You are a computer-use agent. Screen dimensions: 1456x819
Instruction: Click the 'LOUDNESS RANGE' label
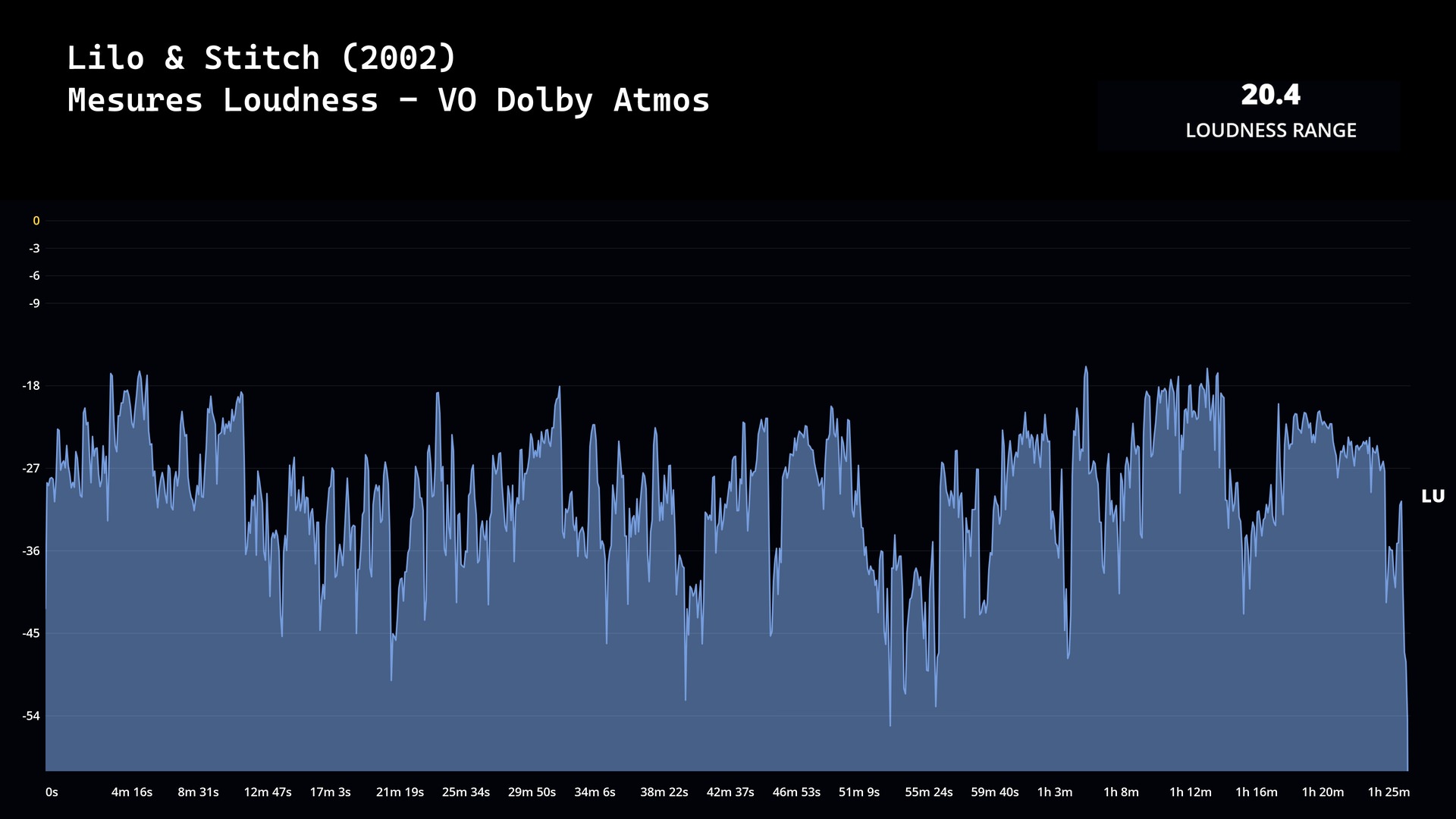(x=1270, y=130)
